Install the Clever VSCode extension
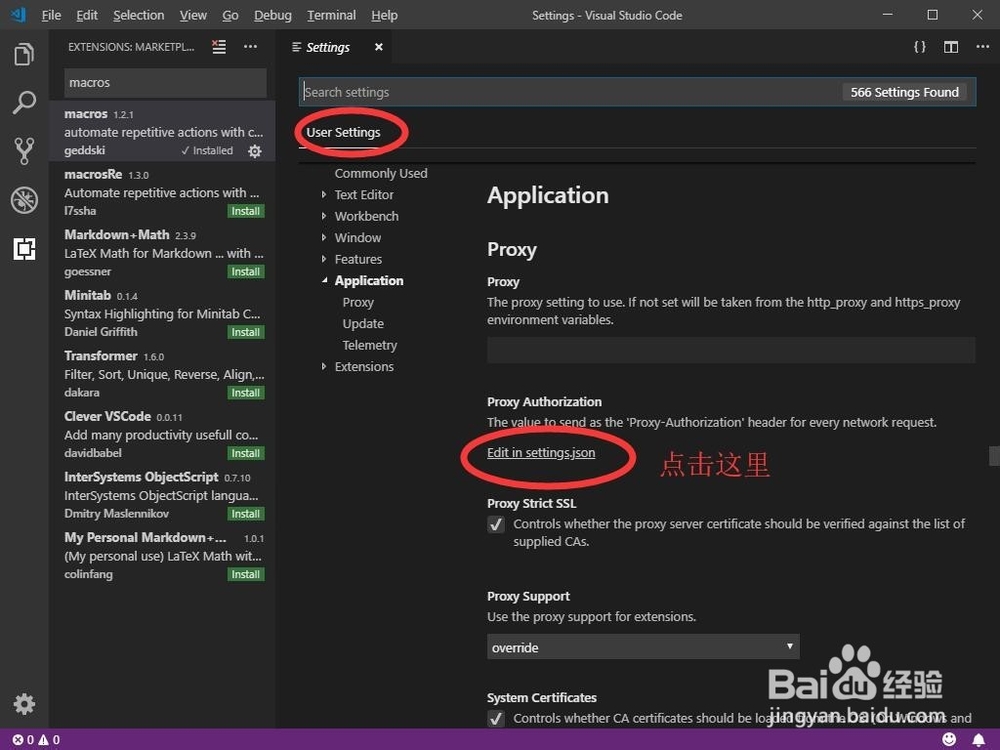The image size is (1000, 750). click(x=246, y=453)
